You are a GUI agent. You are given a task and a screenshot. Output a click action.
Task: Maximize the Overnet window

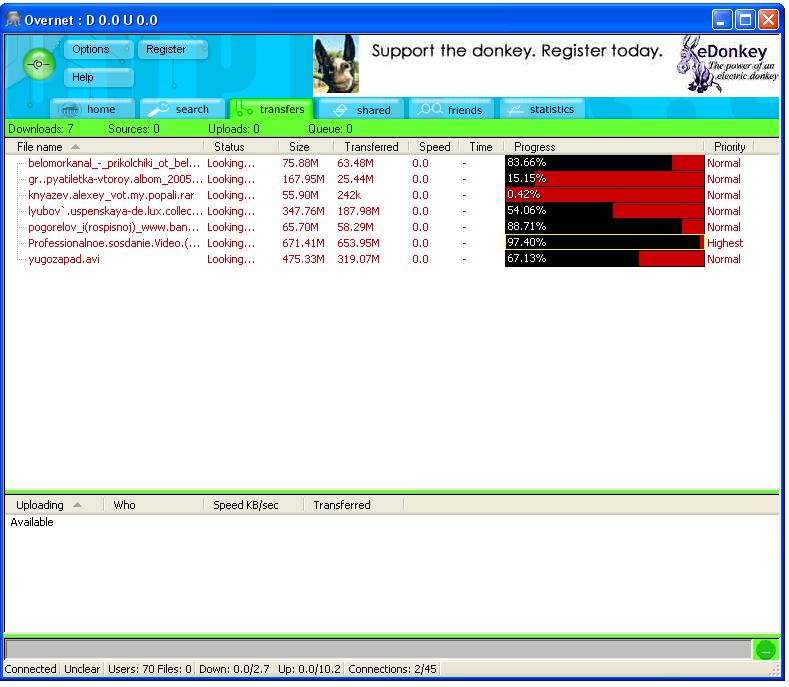click(745, 20)
